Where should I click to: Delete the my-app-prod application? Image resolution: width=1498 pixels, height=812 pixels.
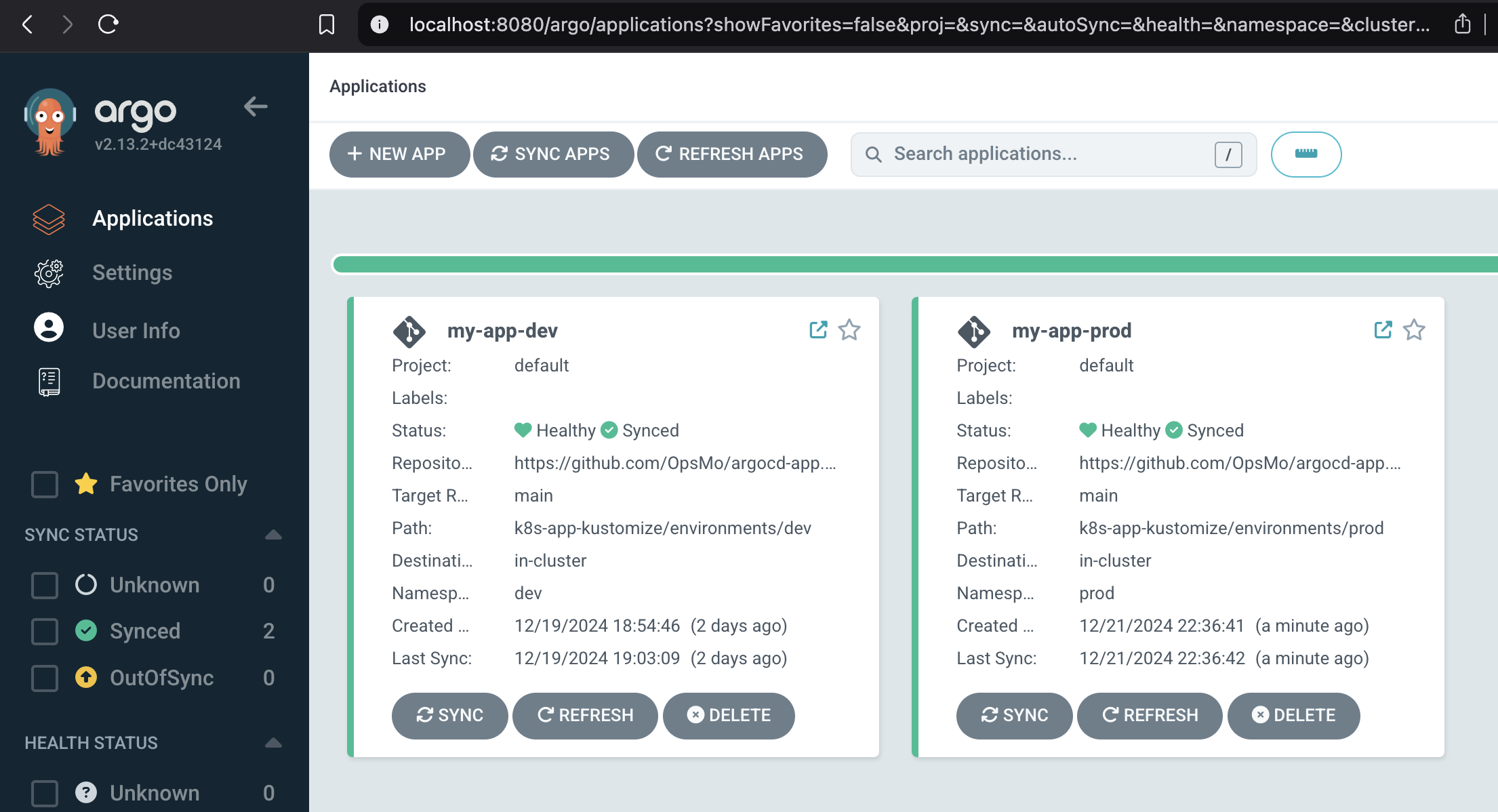1293,716
